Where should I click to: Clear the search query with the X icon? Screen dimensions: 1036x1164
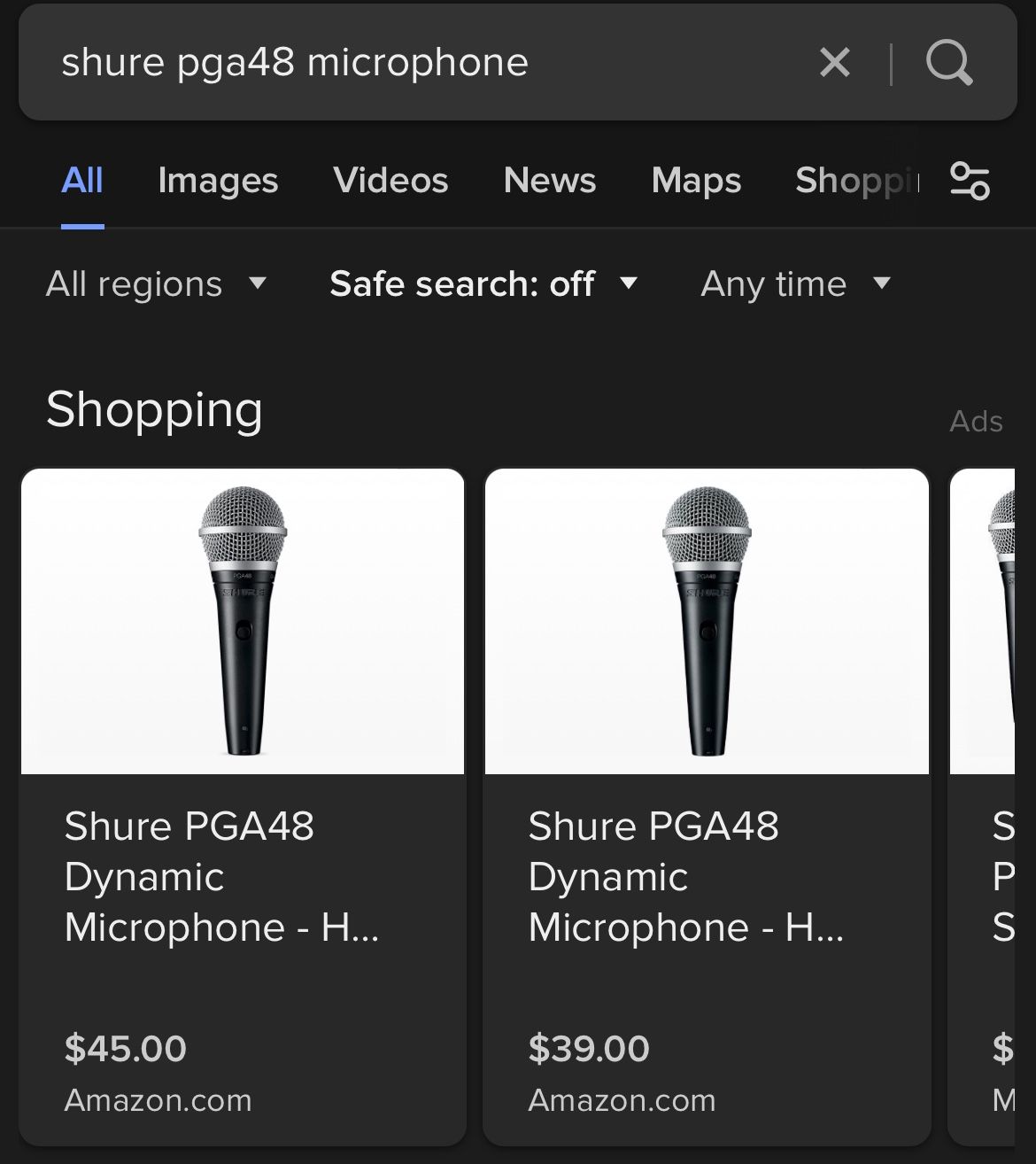[833, 62]
